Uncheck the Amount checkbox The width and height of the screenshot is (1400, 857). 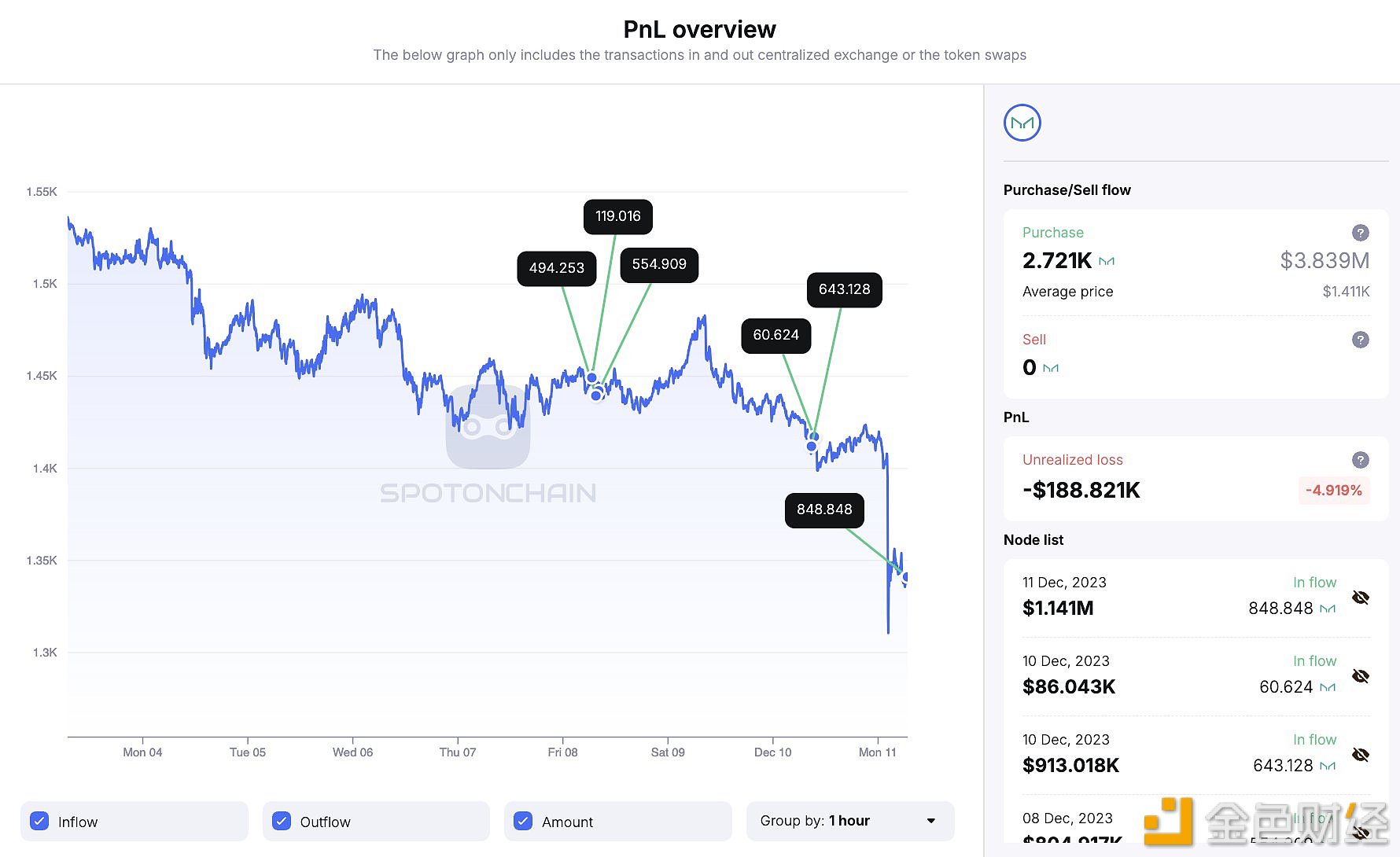coord(523,821)
